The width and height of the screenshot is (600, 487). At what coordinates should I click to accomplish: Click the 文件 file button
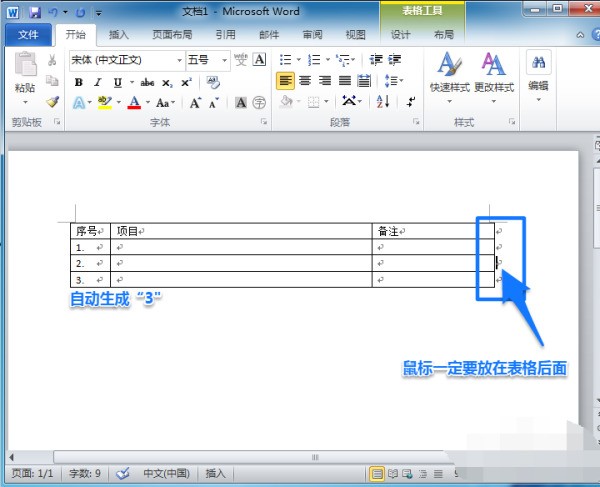(28, 34)
